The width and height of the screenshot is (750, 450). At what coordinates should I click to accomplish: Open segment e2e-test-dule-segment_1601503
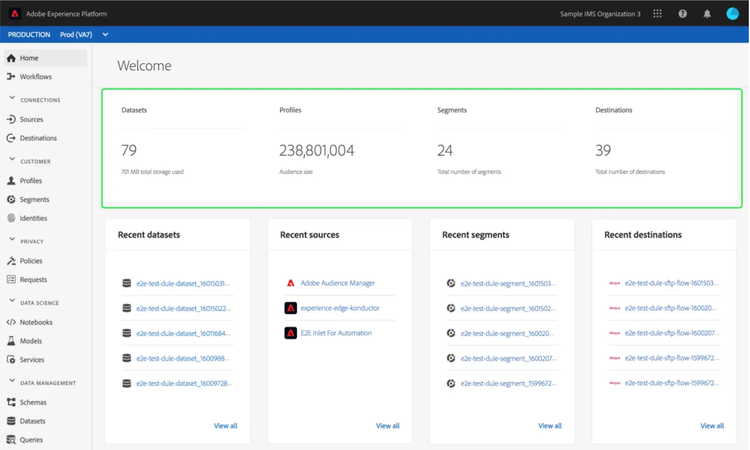click(508, 284)
